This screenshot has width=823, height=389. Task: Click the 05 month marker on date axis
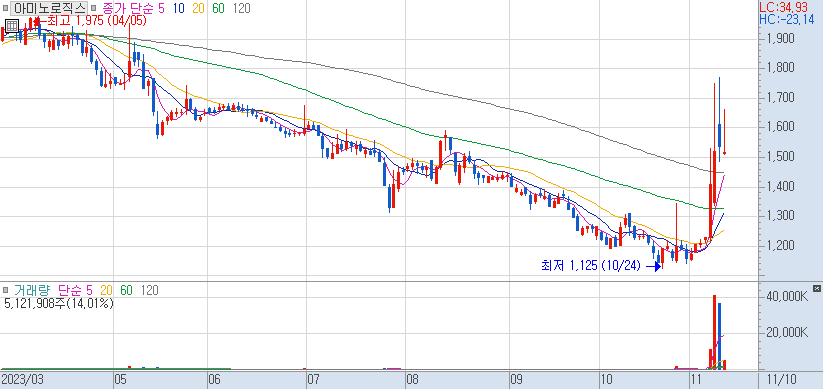[x=120, y=380]
